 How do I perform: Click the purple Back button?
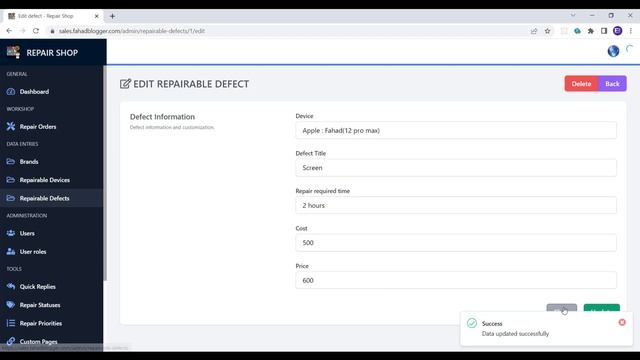point(612,84)
